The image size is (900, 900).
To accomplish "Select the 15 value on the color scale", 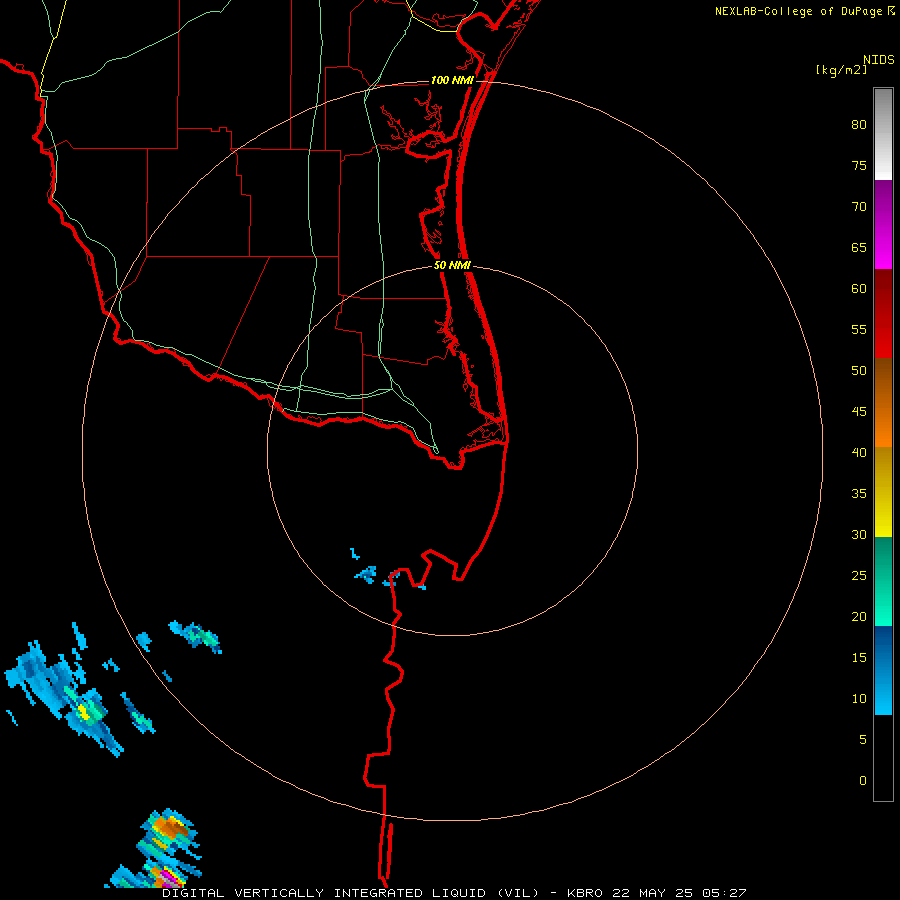I will point(859,657).
